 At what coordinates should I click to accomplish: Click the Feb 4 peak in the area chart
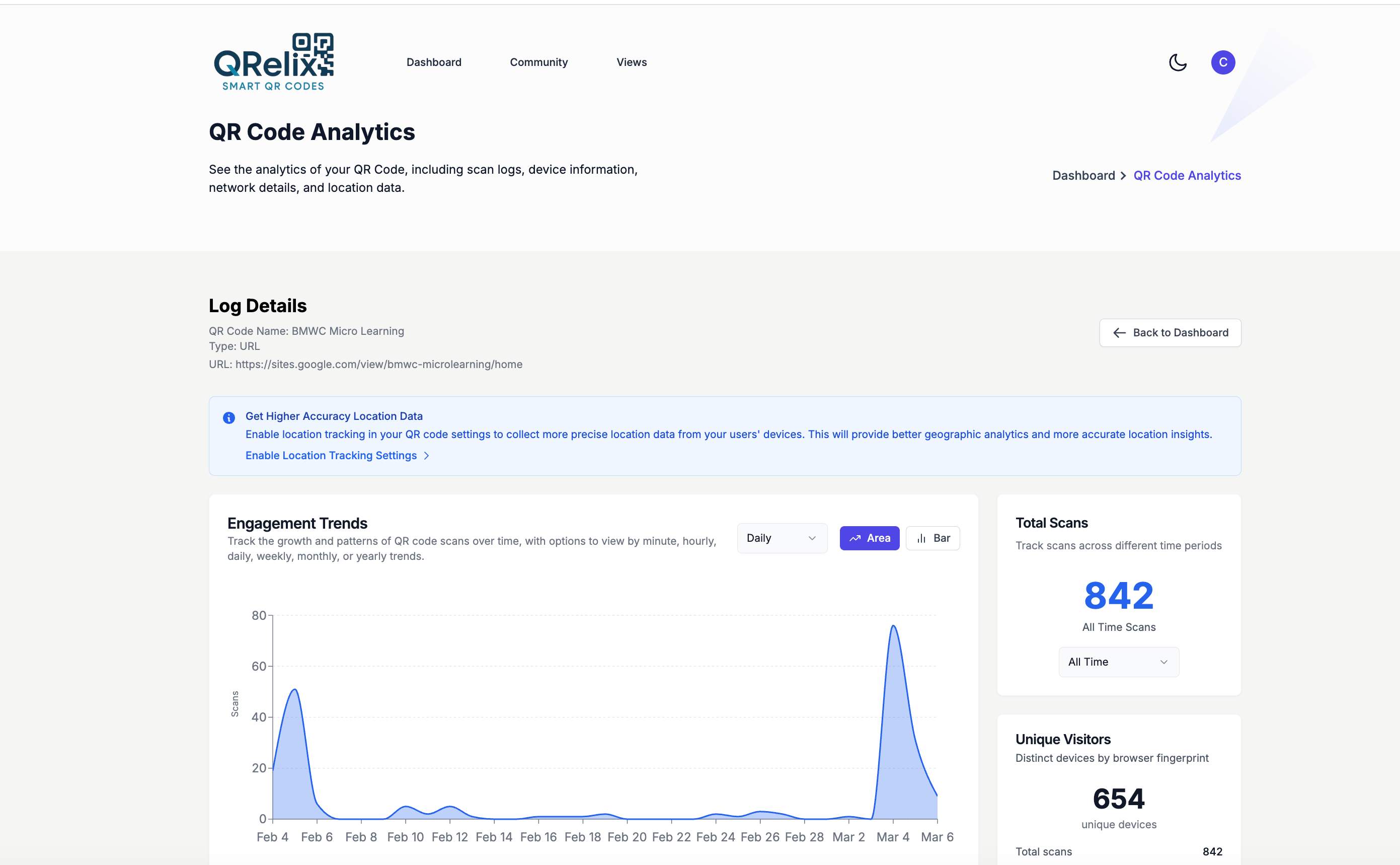pos(294,690)
